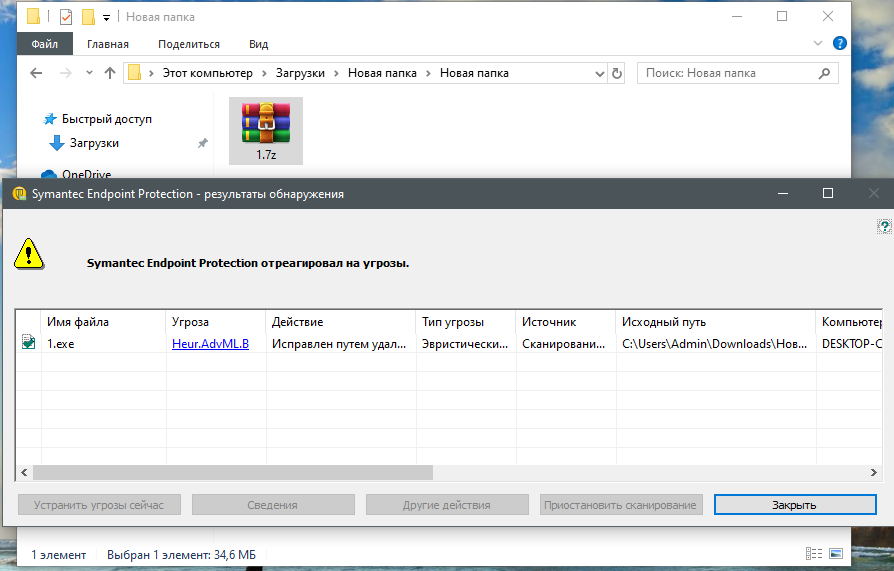Click the C:\Users\Admin\Downloads path cell
The height and width of the screenshot is (571, 894).
[715, 343]
